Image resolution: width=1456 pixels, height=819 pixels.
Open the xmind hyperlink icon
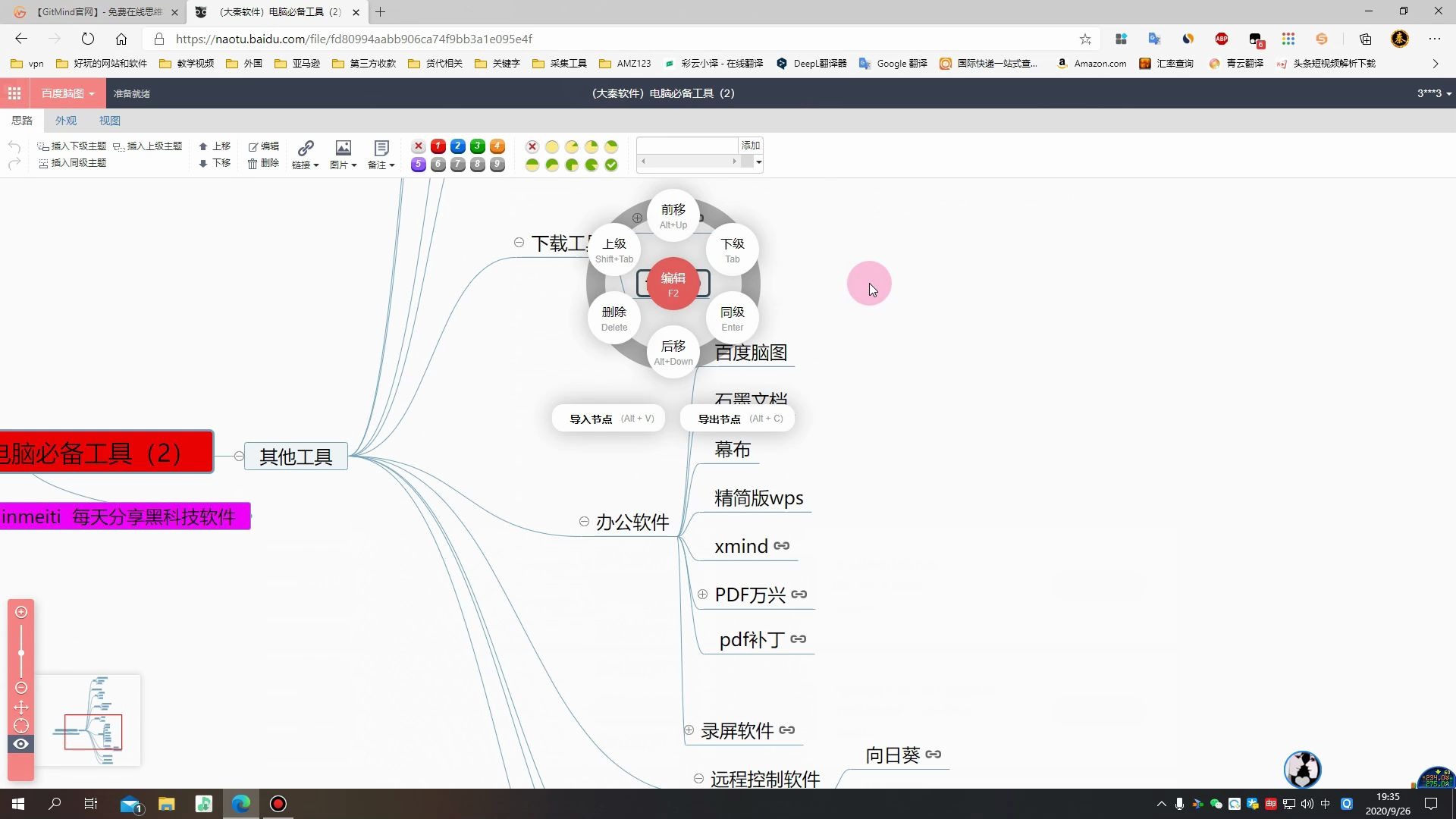pyautogui.click(x=782, y=546)
